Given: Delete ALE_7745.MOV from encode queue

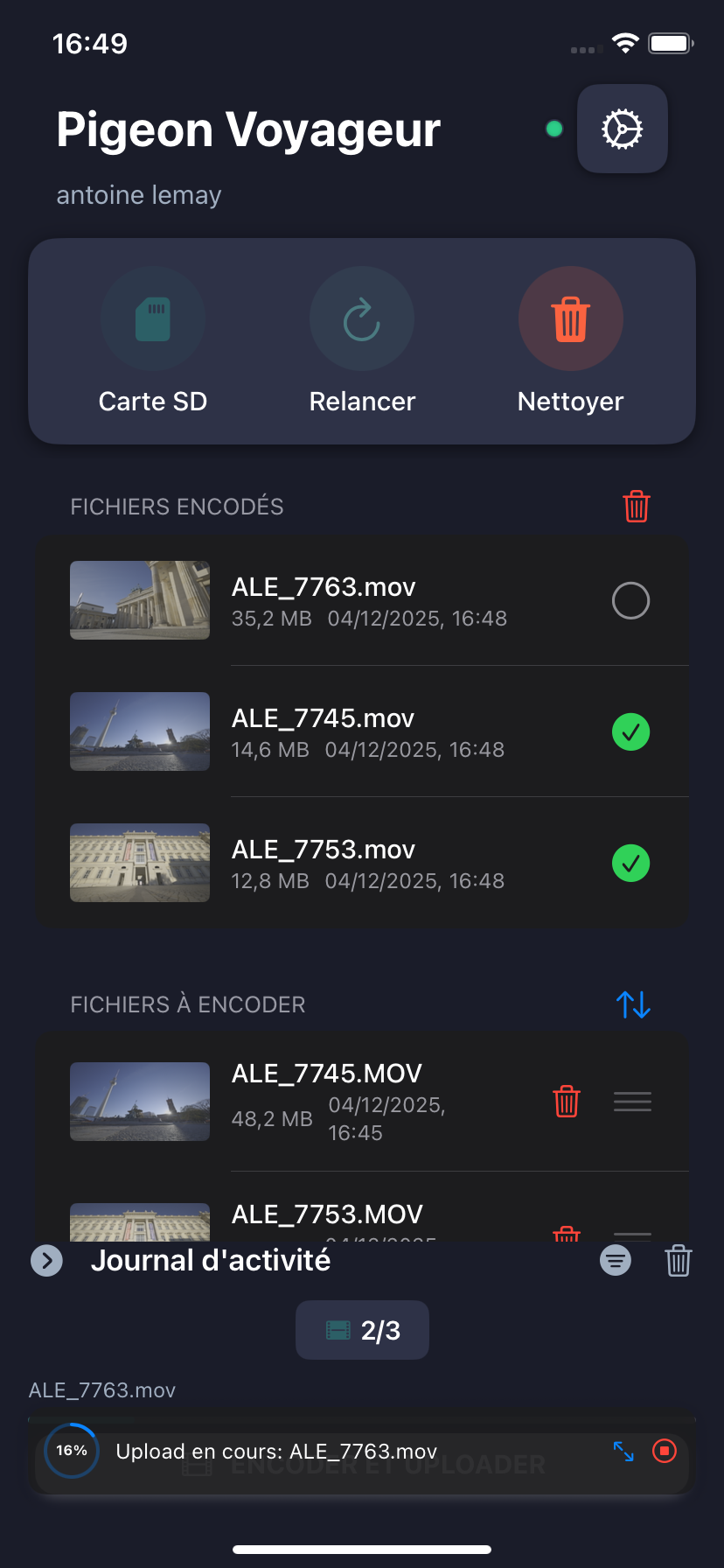Looking at the screenshot, I should 567,1101.
